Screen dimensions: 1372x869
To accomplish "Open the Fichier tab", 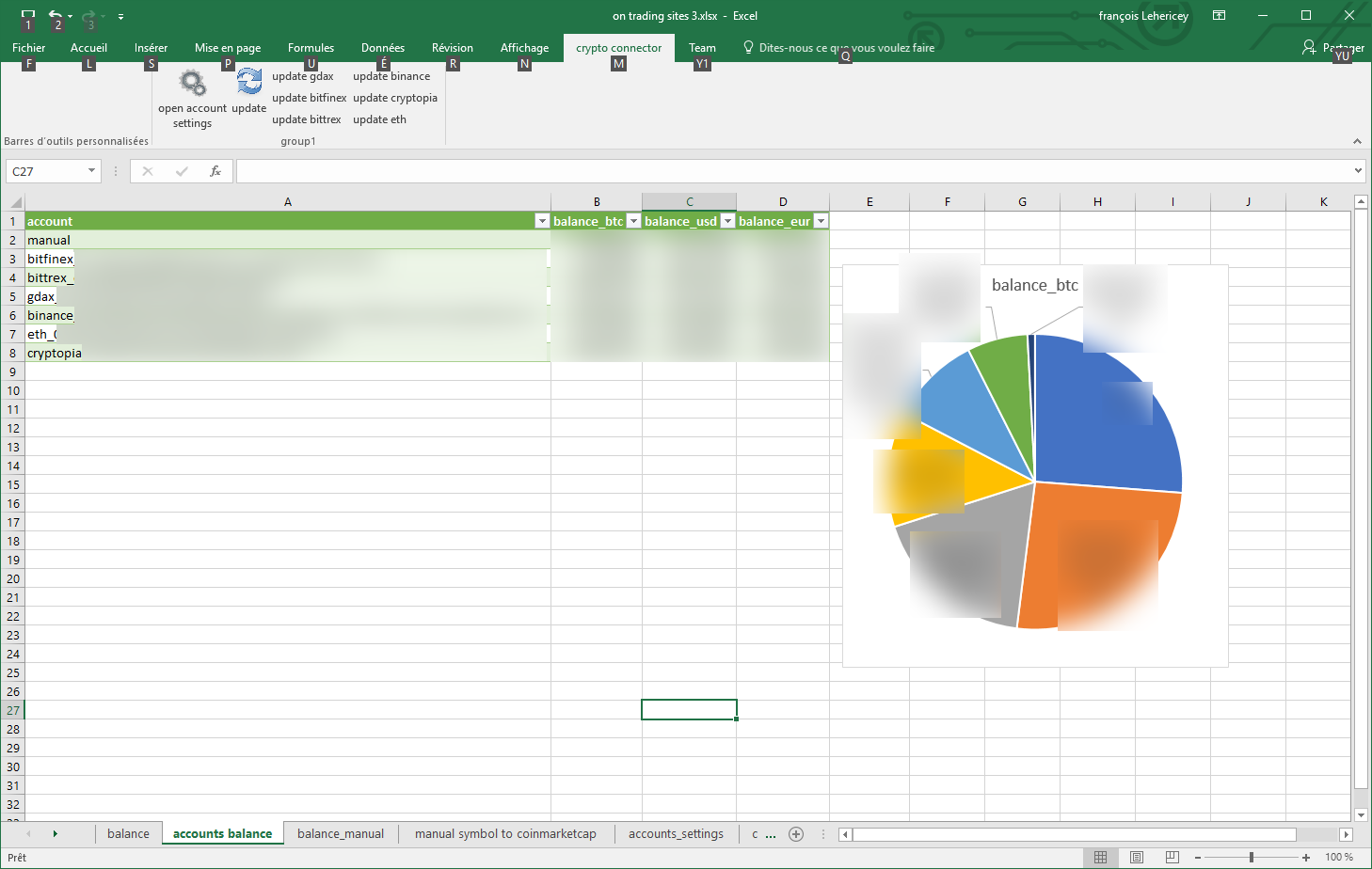I will point(28,48).
